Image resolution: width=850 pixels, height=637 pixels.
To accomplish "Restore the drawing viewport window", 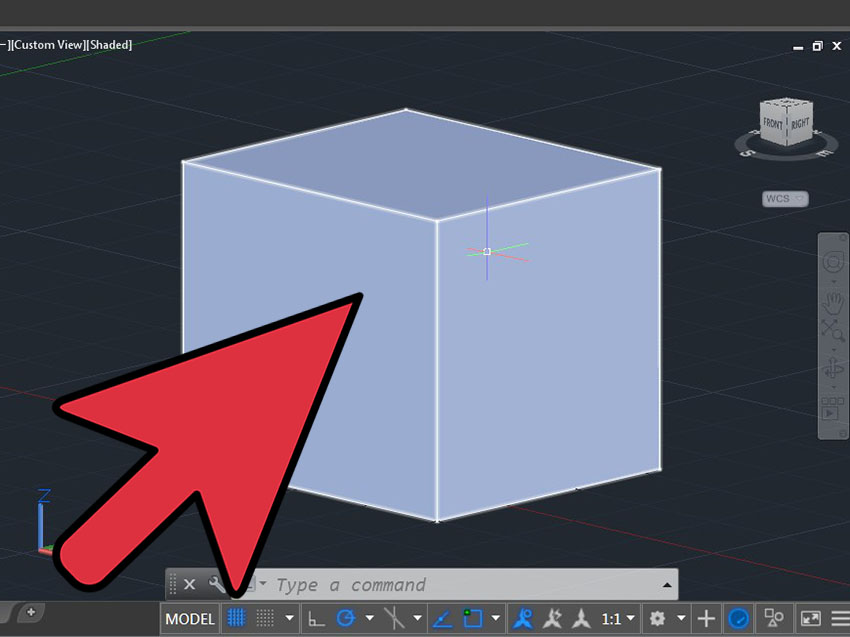I will coord(817,47).
